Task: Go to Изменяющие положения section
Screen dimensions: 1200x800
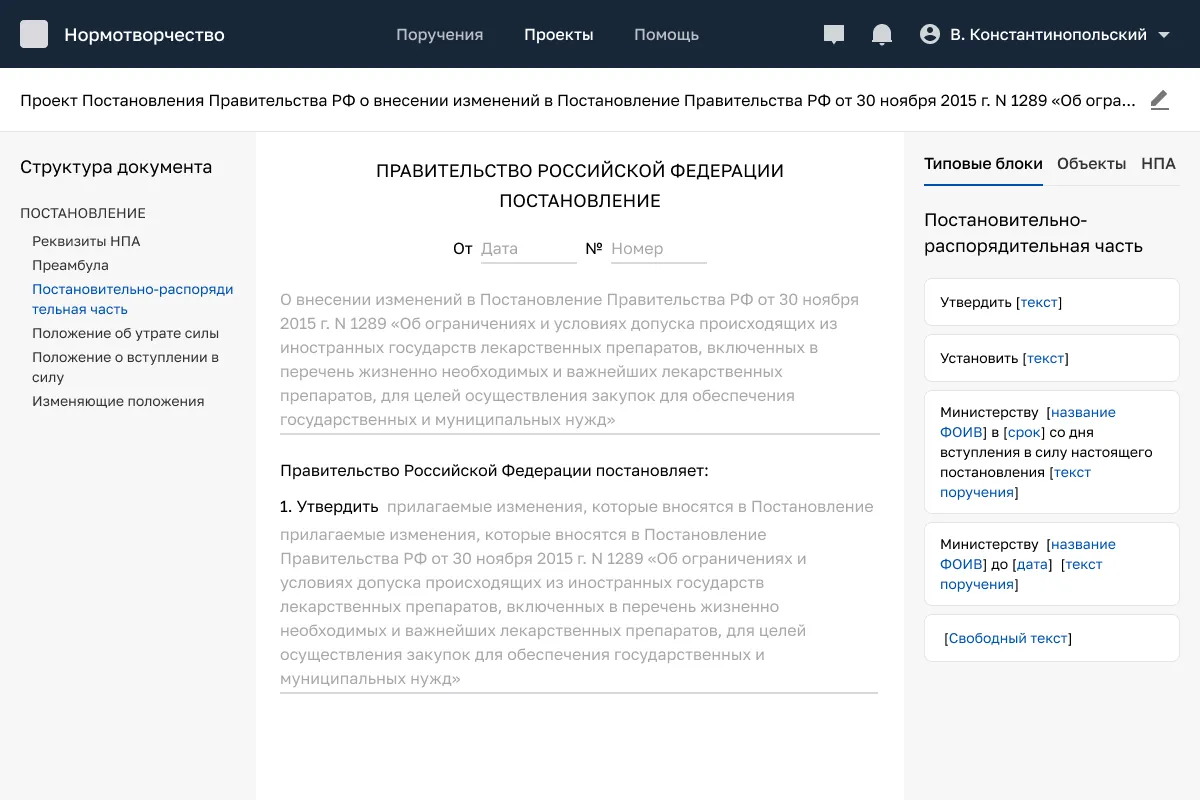Action: [x=118, y=401]
